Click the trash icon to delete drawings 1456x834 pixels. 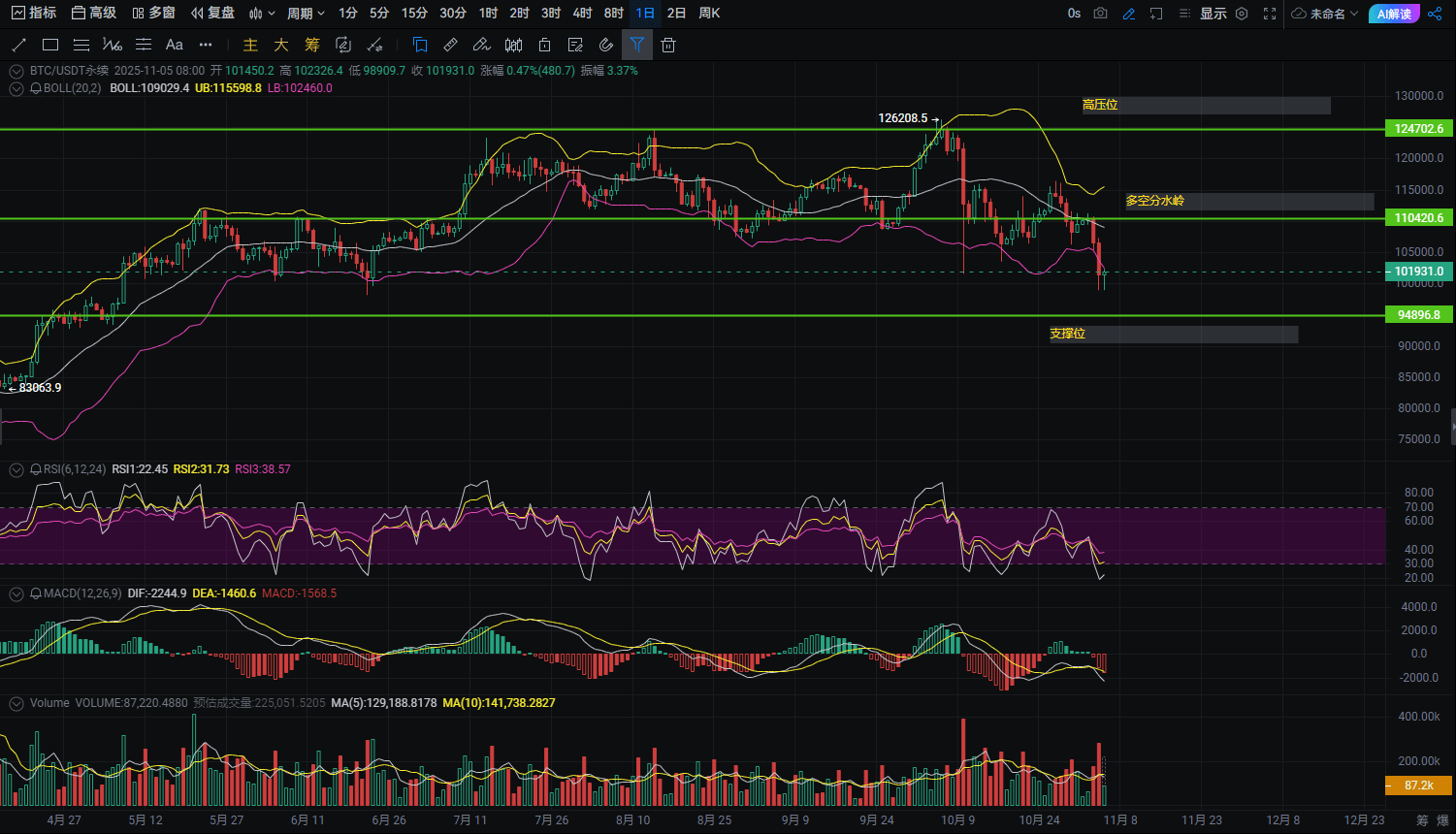(668, 45)
